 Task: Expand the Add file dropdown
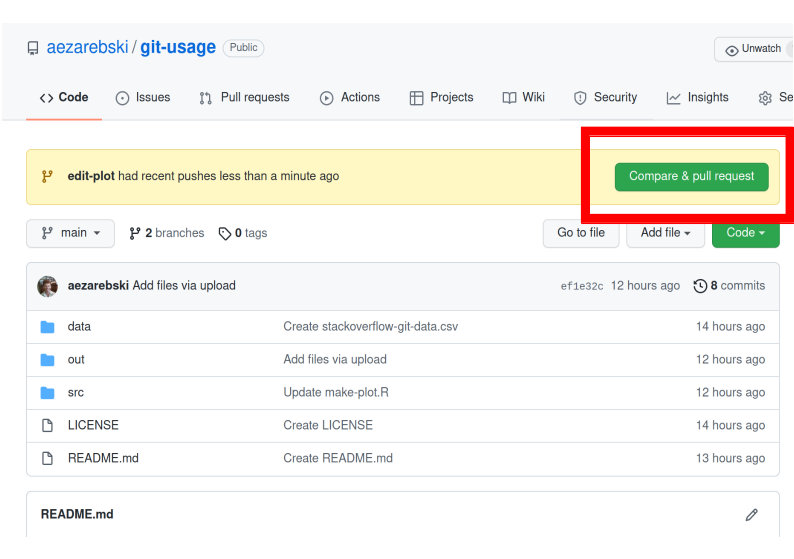coord(665,233)
